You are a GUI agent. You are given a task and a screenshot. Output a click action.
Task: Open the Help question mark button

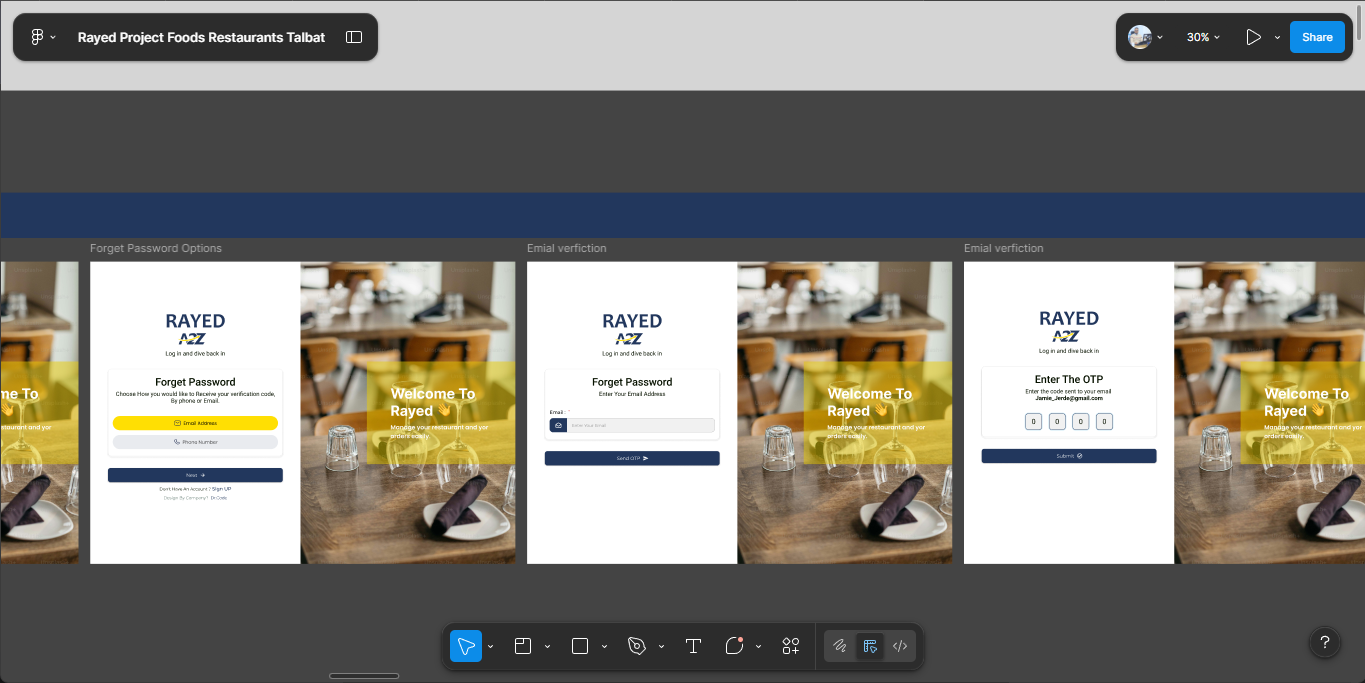coord(1325,642)
